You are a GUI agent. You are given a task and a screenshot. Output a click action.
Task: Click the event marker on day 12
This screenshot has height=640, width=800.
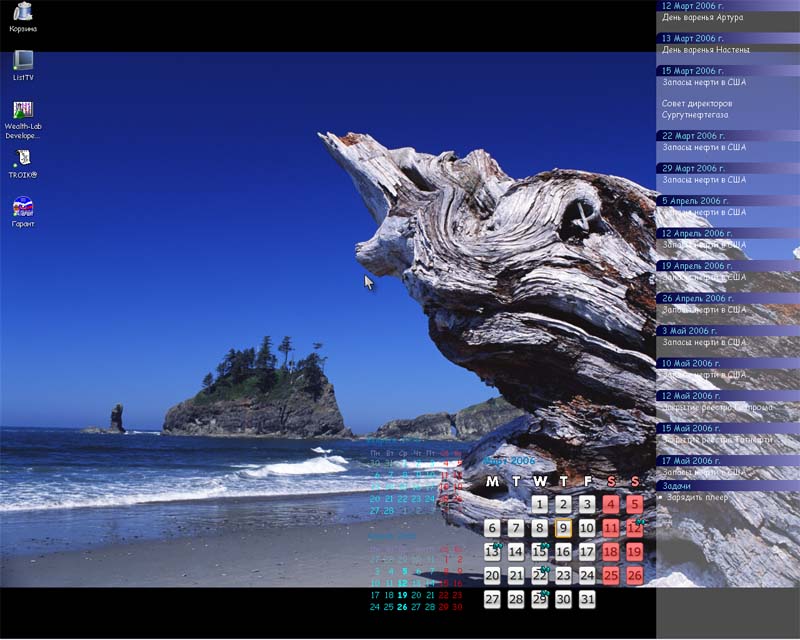[x=639, y=521]
